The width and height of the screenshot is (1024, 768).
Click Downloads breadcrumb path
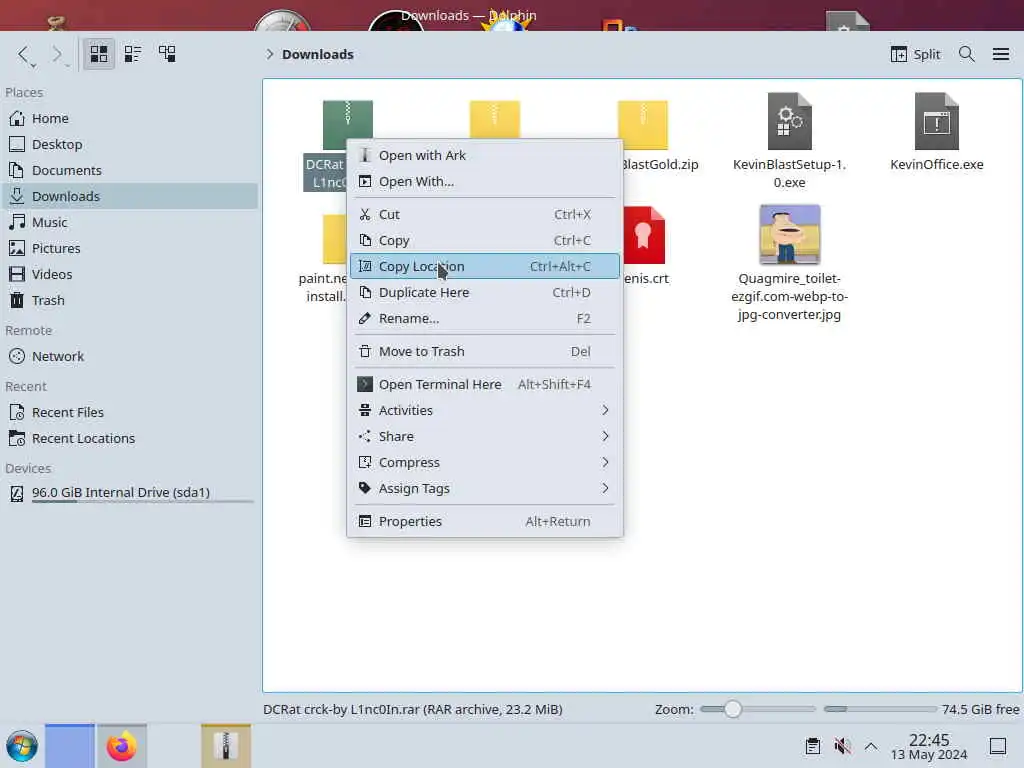click(317, 54)
